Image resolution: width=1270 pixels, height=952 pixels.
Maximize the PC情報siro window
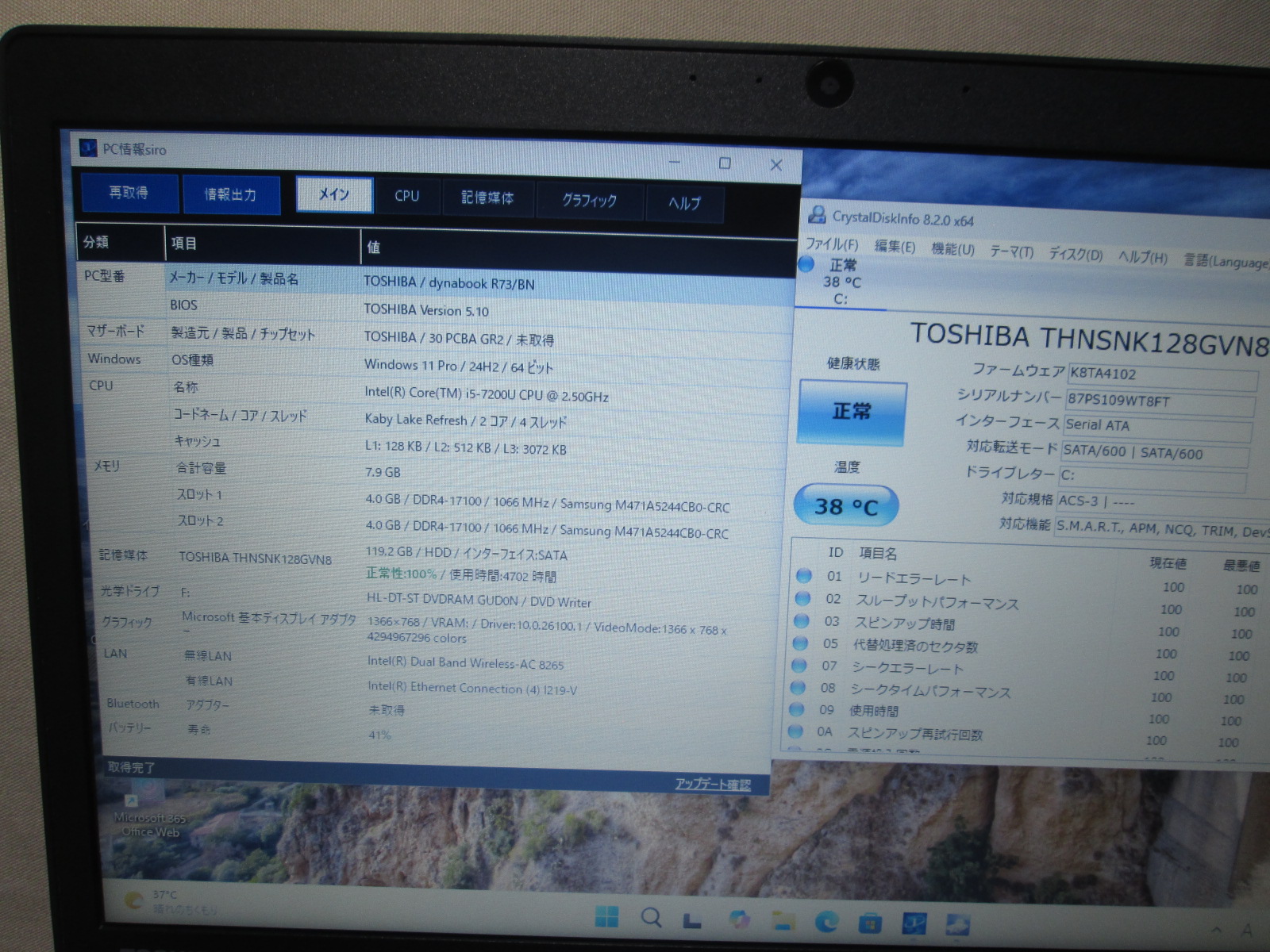point(725,163)
